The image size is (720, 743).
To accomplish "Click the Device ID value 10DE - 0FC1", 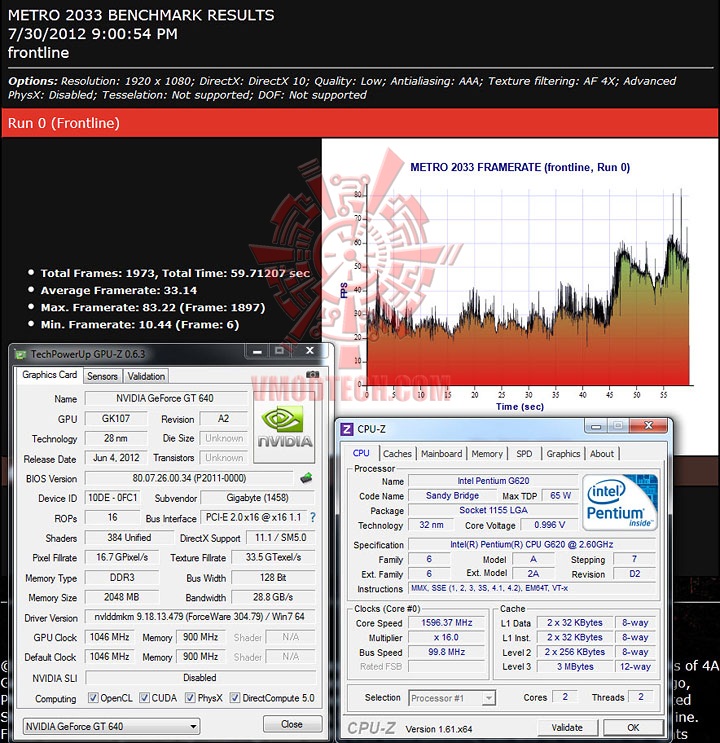I will pos(113,498).
